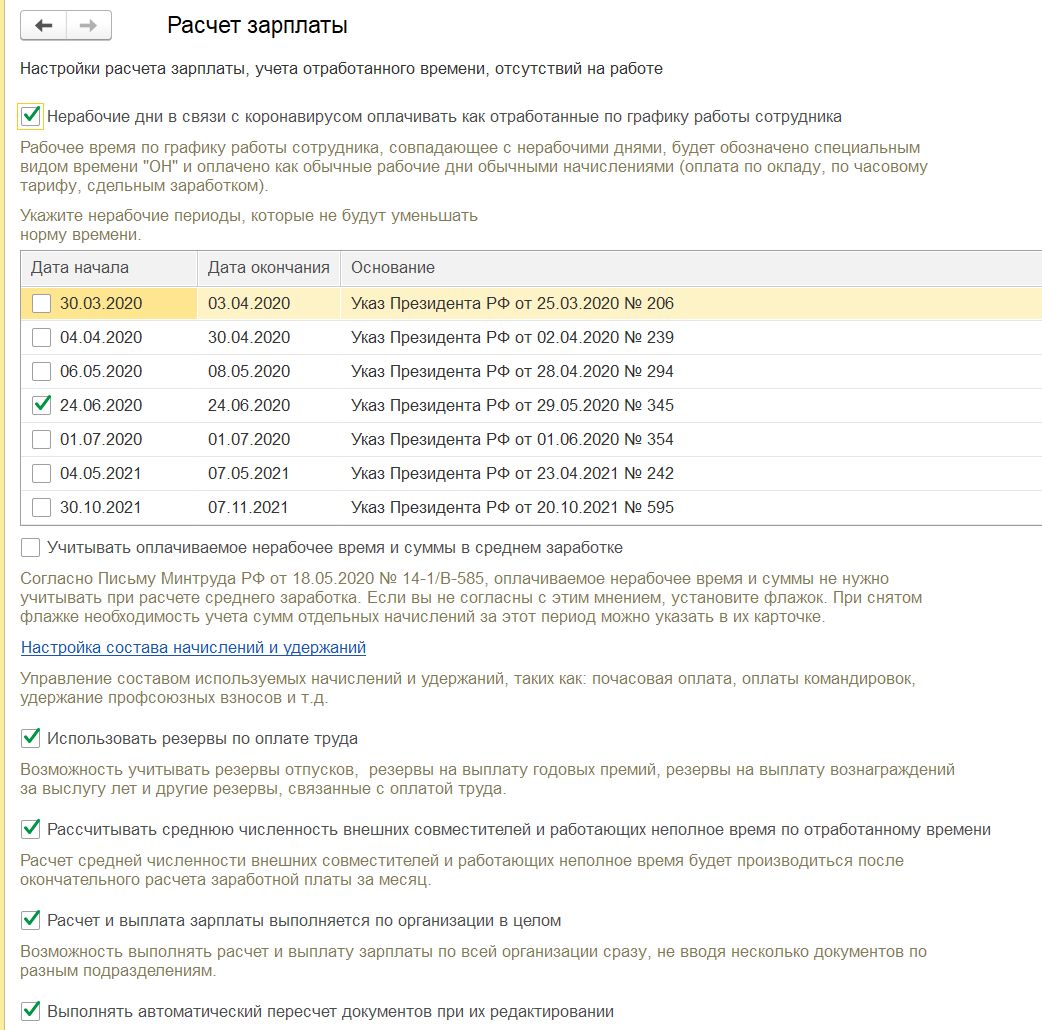Enable the 04.04.2020 period checkbox

(x=41, y=338)
